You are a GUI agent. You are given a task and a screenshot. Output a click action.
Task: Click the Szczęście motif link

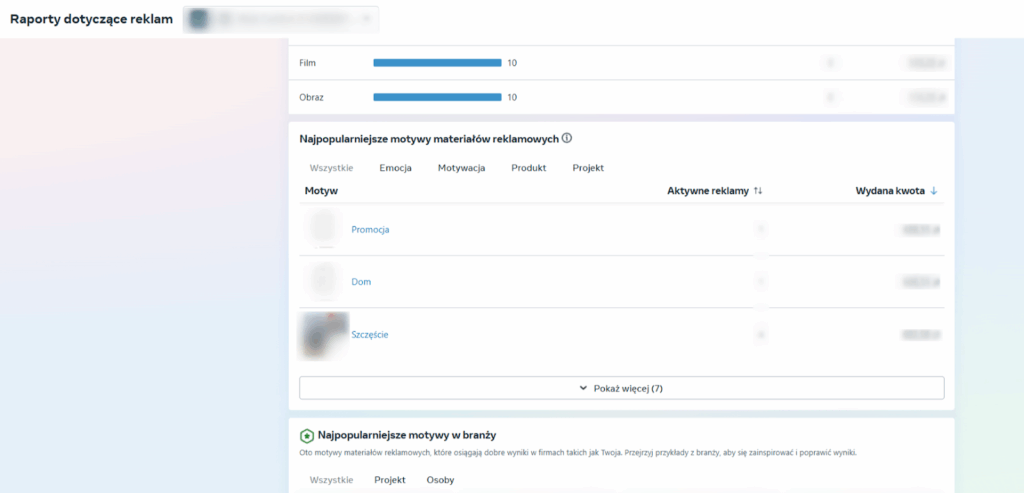click(370, 335)
